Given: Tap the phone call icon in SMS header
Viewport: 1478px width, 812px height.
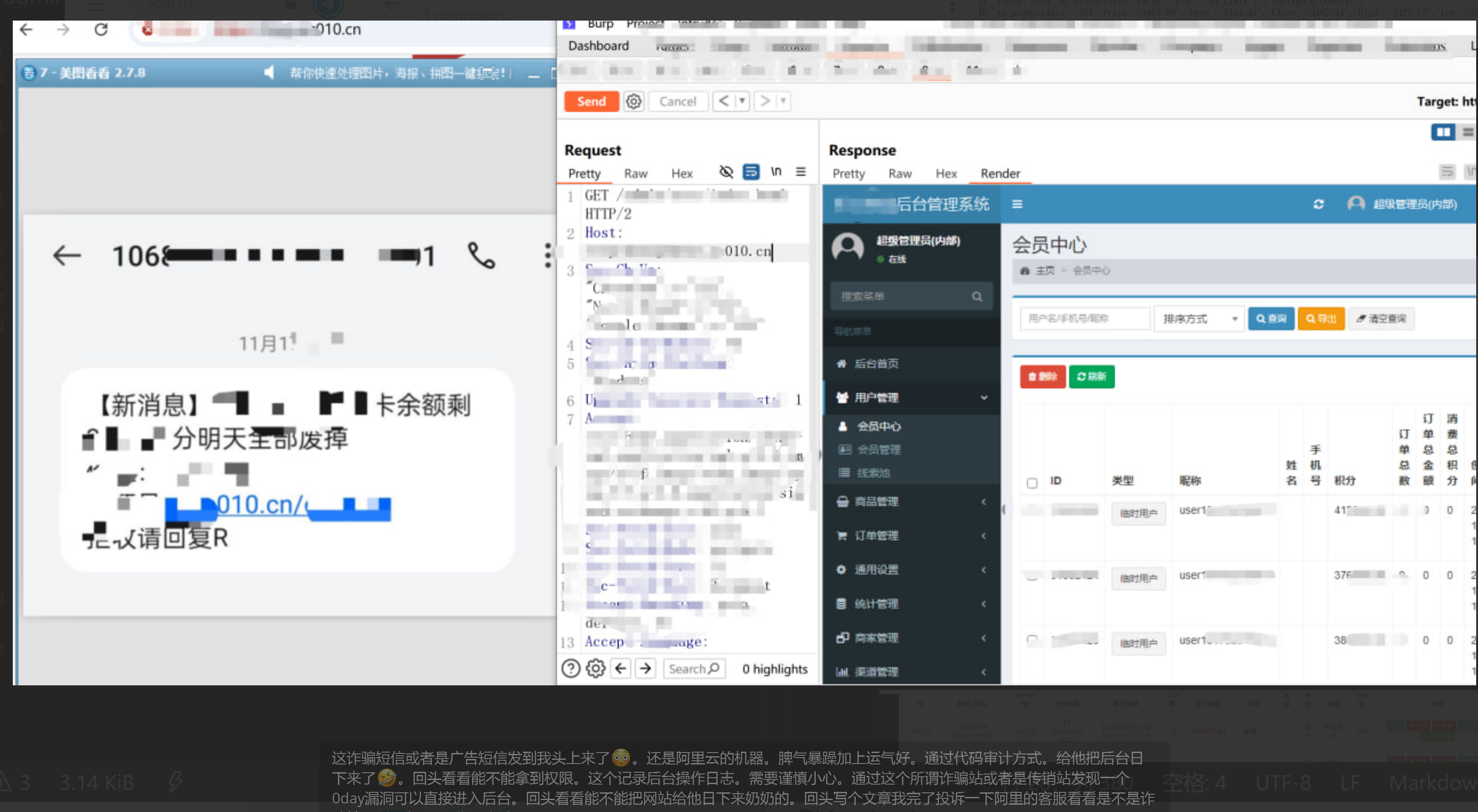Looking at the screenshot, I should (x=481, y=255).
